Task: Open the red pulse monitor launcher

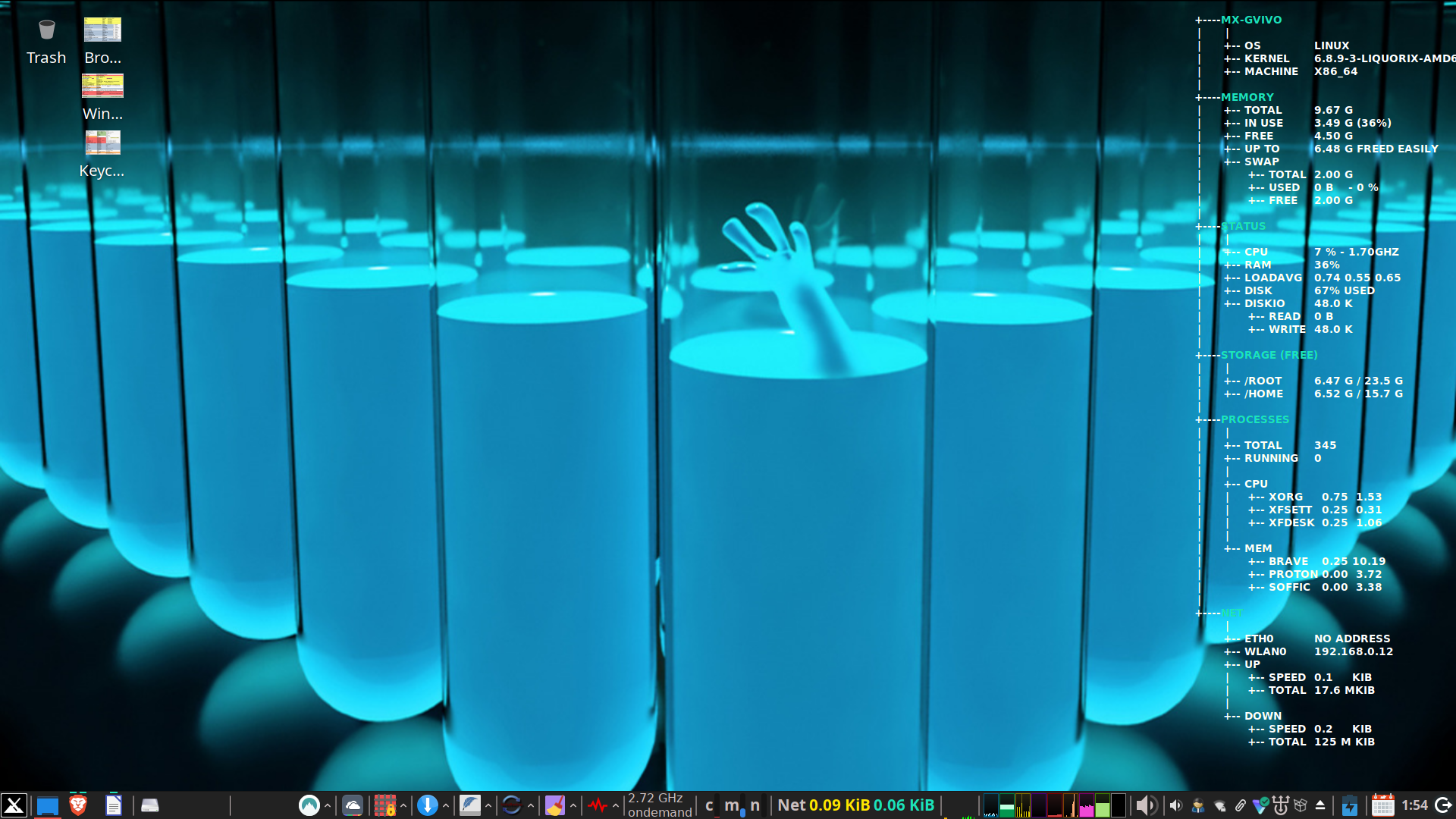Action: (598, 805)
